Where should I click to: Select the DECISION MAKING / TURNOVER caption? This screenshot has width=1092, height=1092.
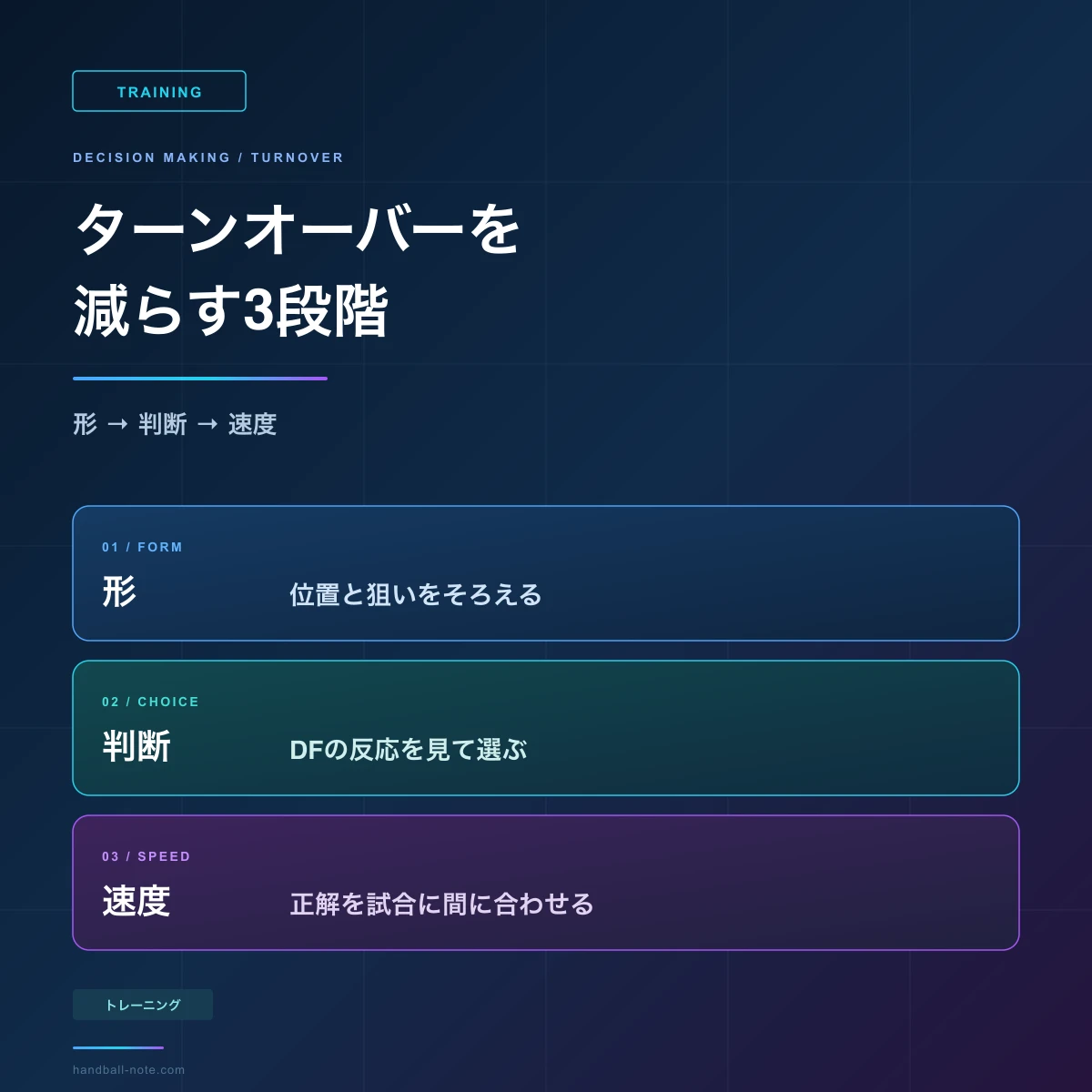208,157
